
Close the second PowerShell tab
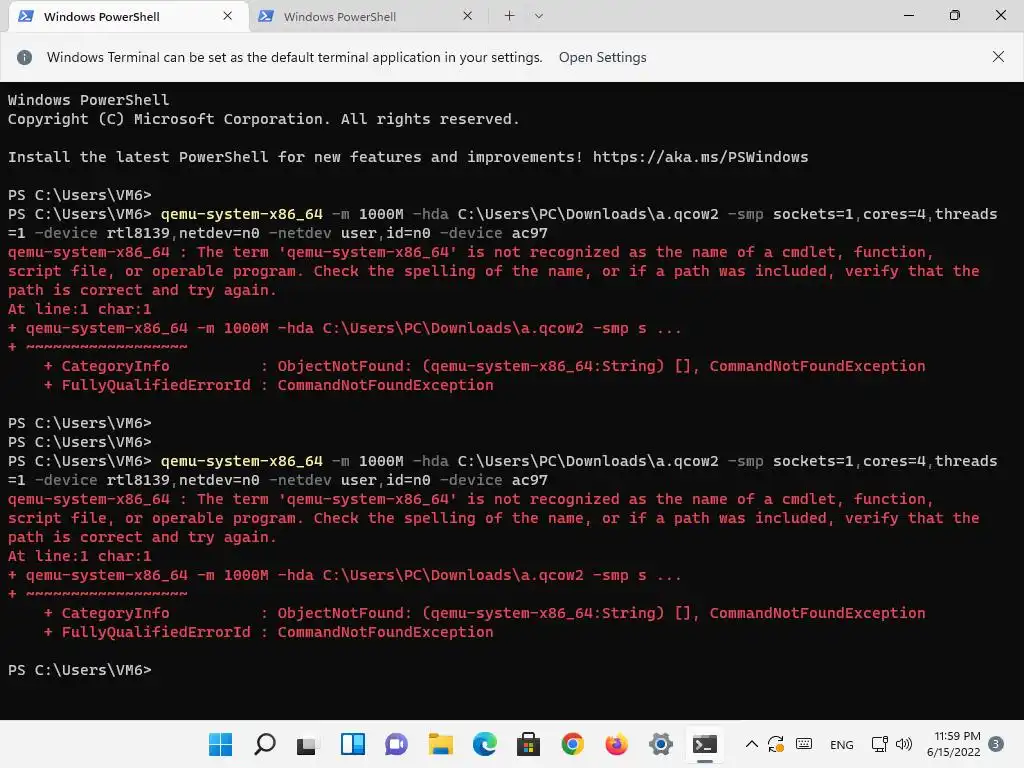point(468,16)
